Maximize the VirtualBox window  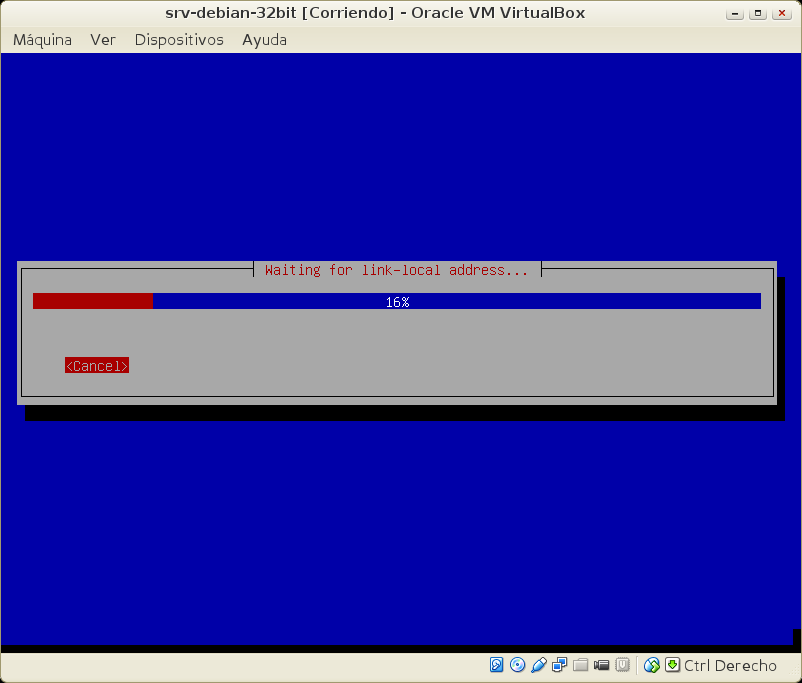coord(759,13)
